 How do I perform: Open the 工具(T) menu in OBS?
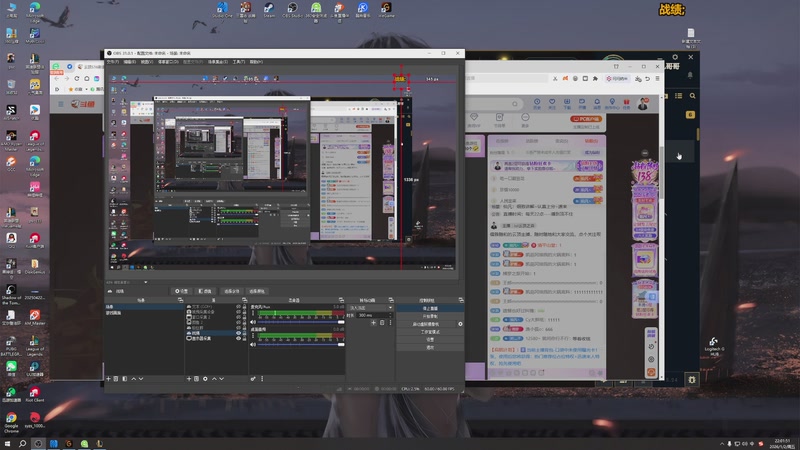pos(239,62)
